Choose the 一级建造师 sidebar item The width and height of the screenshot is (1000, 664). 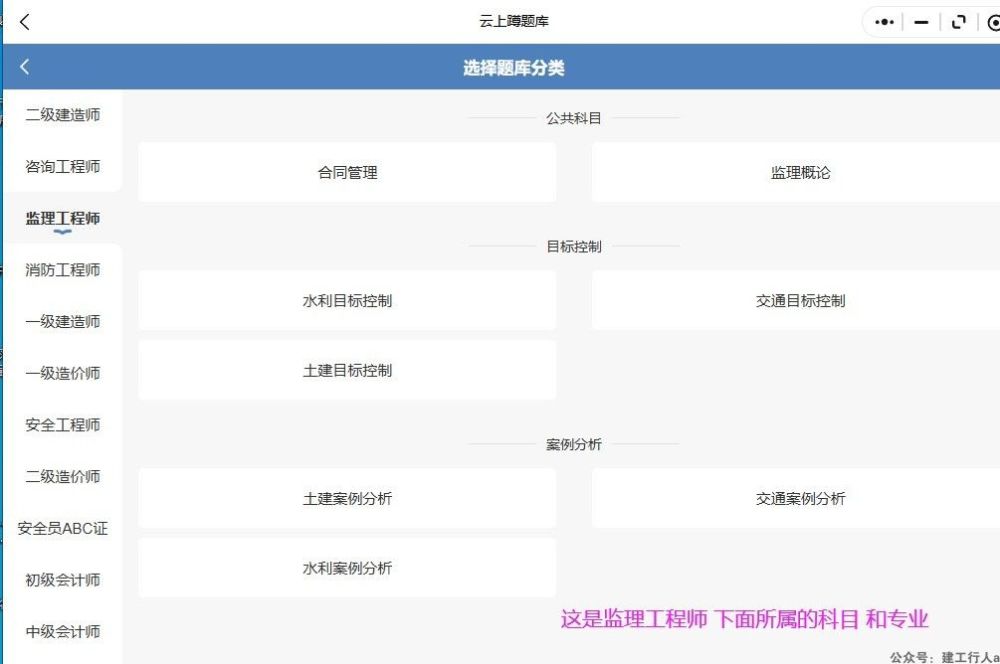tap(62, 322)
